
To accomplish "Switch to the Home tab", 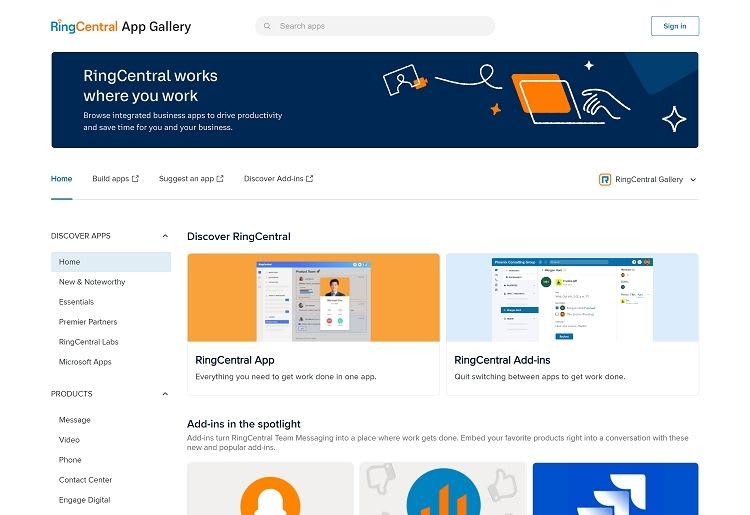I will point(61,178).
